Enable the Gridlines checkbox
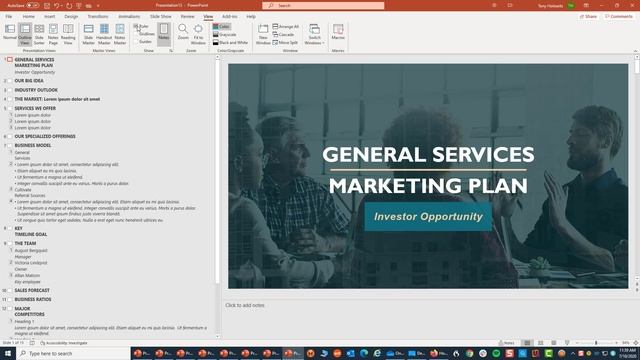 (144, 34)
